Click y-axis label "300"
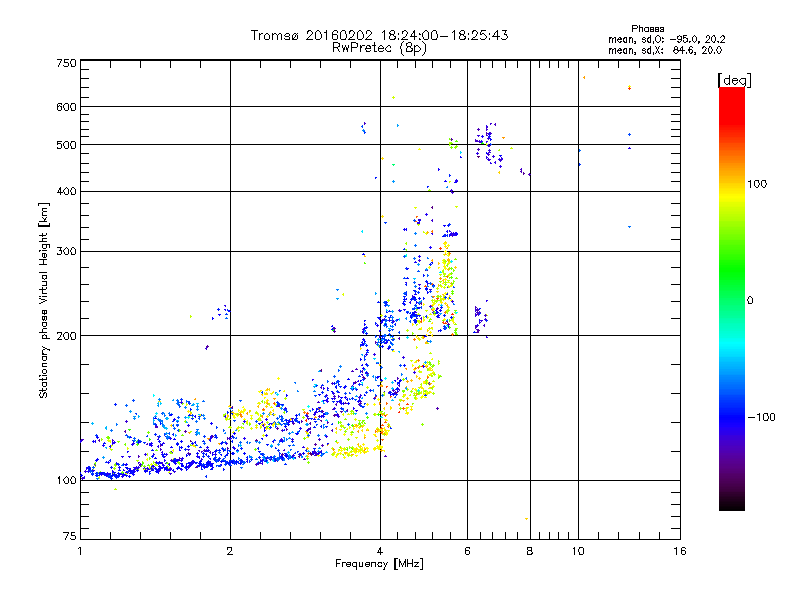 click(x=66, y=251)
